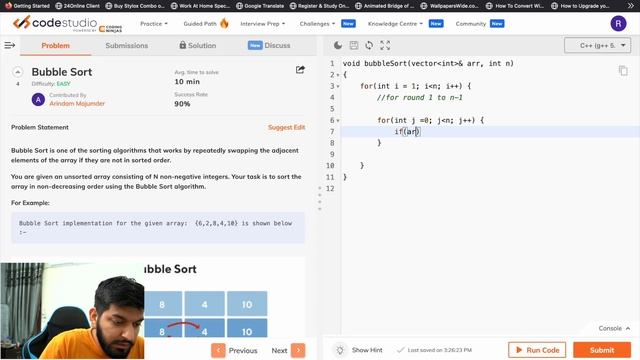
Task: Open the Challenges dropdown
Action: pos(317,24)
